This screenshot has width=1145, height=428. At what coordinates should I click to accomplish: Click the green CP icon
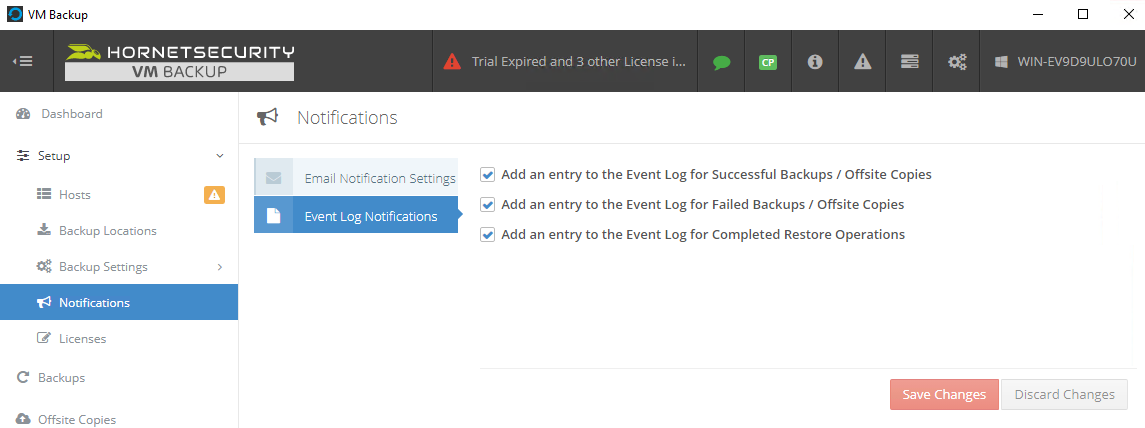coord(767,62)
